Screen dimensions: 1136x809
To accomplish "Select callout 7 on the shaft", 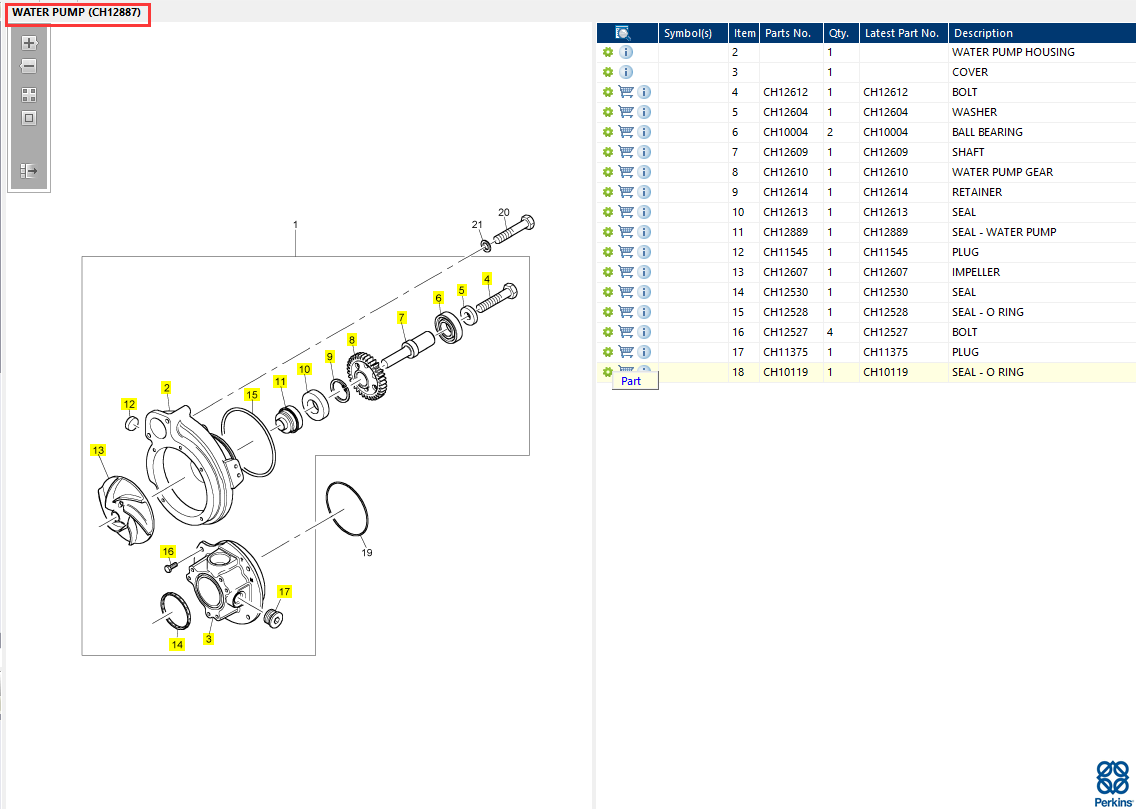I will [401, 317].
